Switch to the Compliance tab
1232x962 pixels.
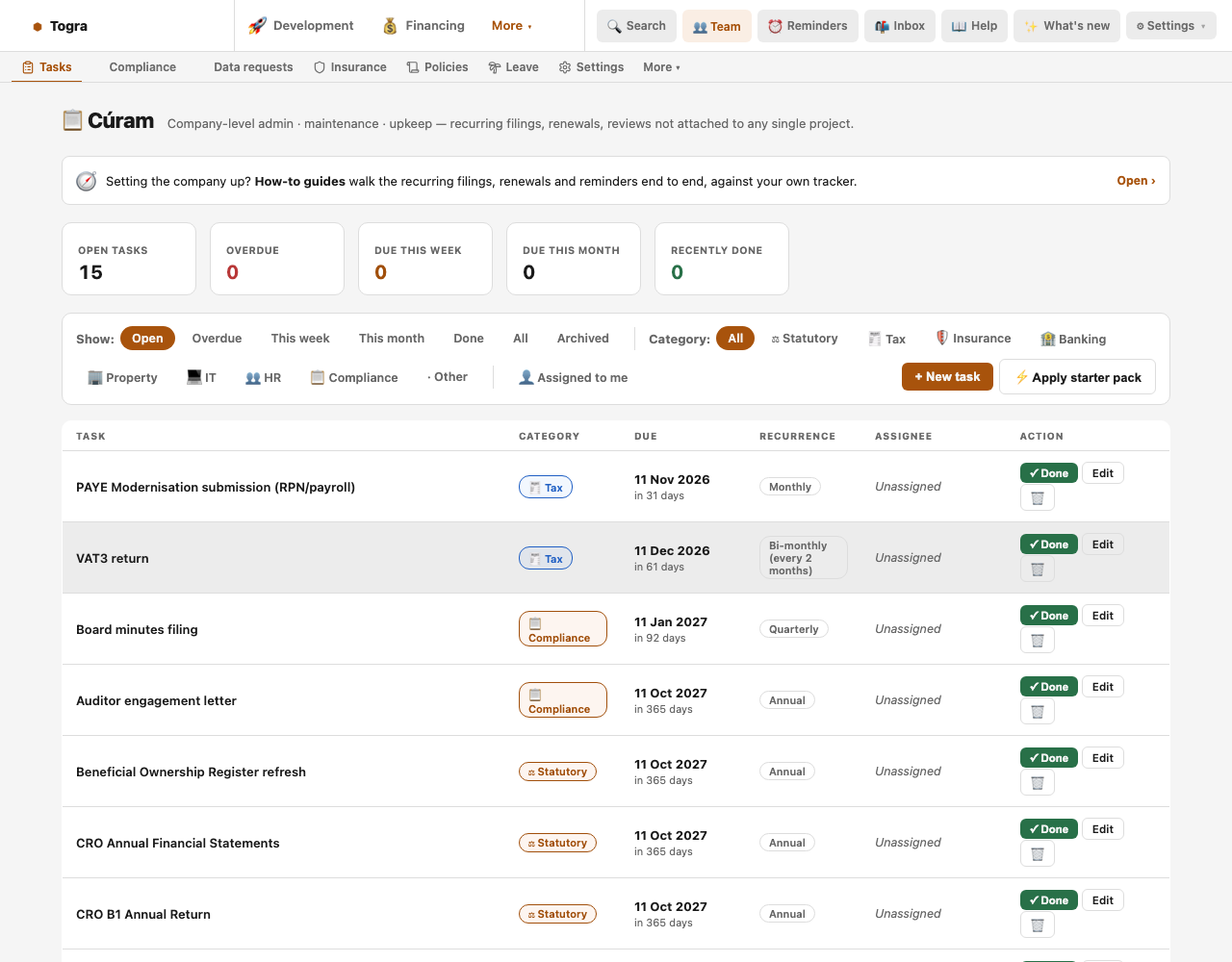click(142, 67)
